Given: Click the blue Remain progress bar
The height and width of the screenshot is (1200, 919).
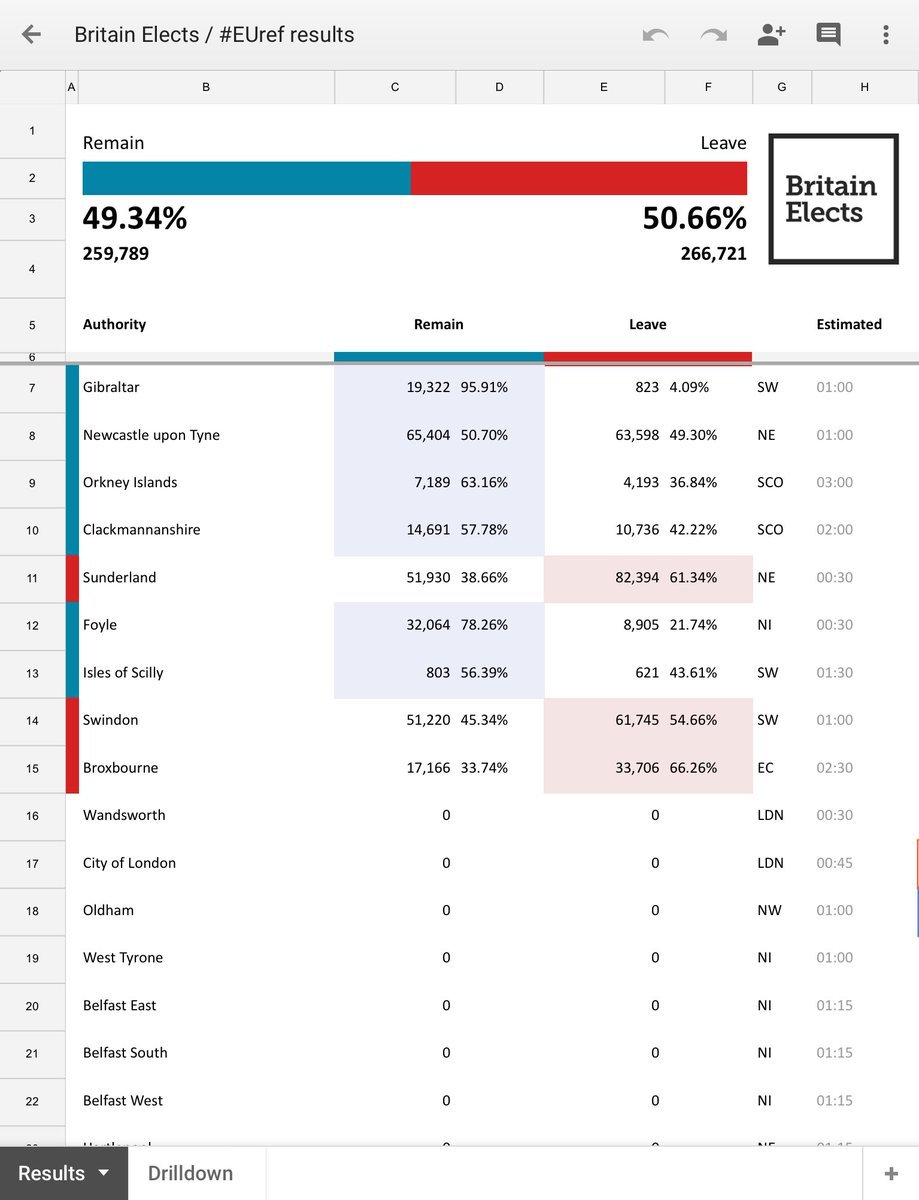Looking at the screenshot, I should point(247,178).
